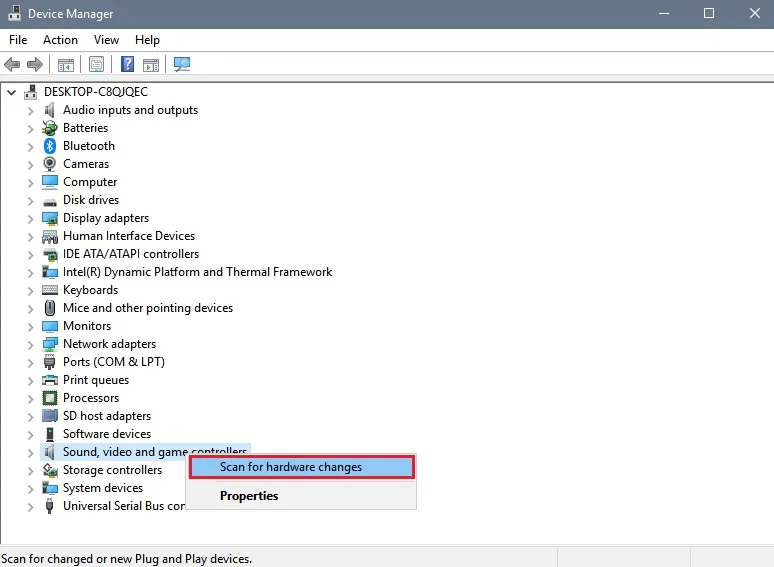774x567 pixels.
Task: Click the Back arrow in the toolbar
Action: pyautogui.click(x=12, y=65)
